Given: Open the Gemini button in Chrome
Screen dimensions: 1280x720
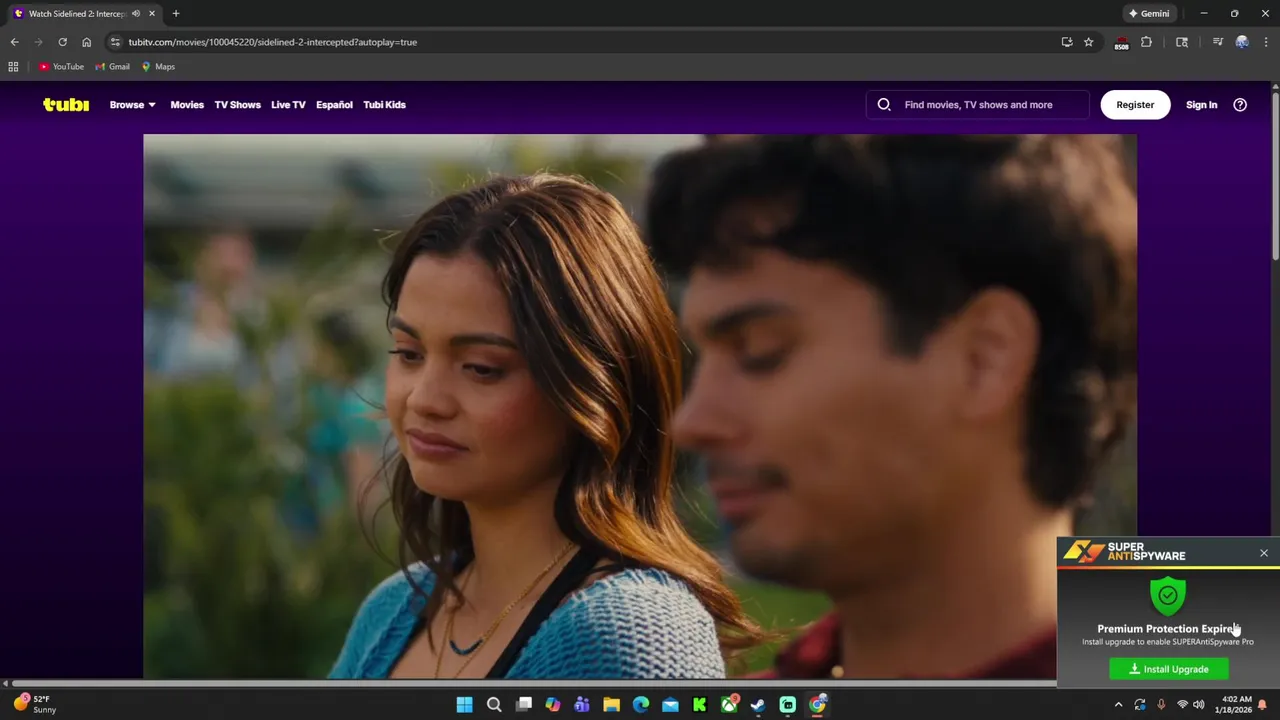Looking at the screenshot, I should click(1149, 14).
